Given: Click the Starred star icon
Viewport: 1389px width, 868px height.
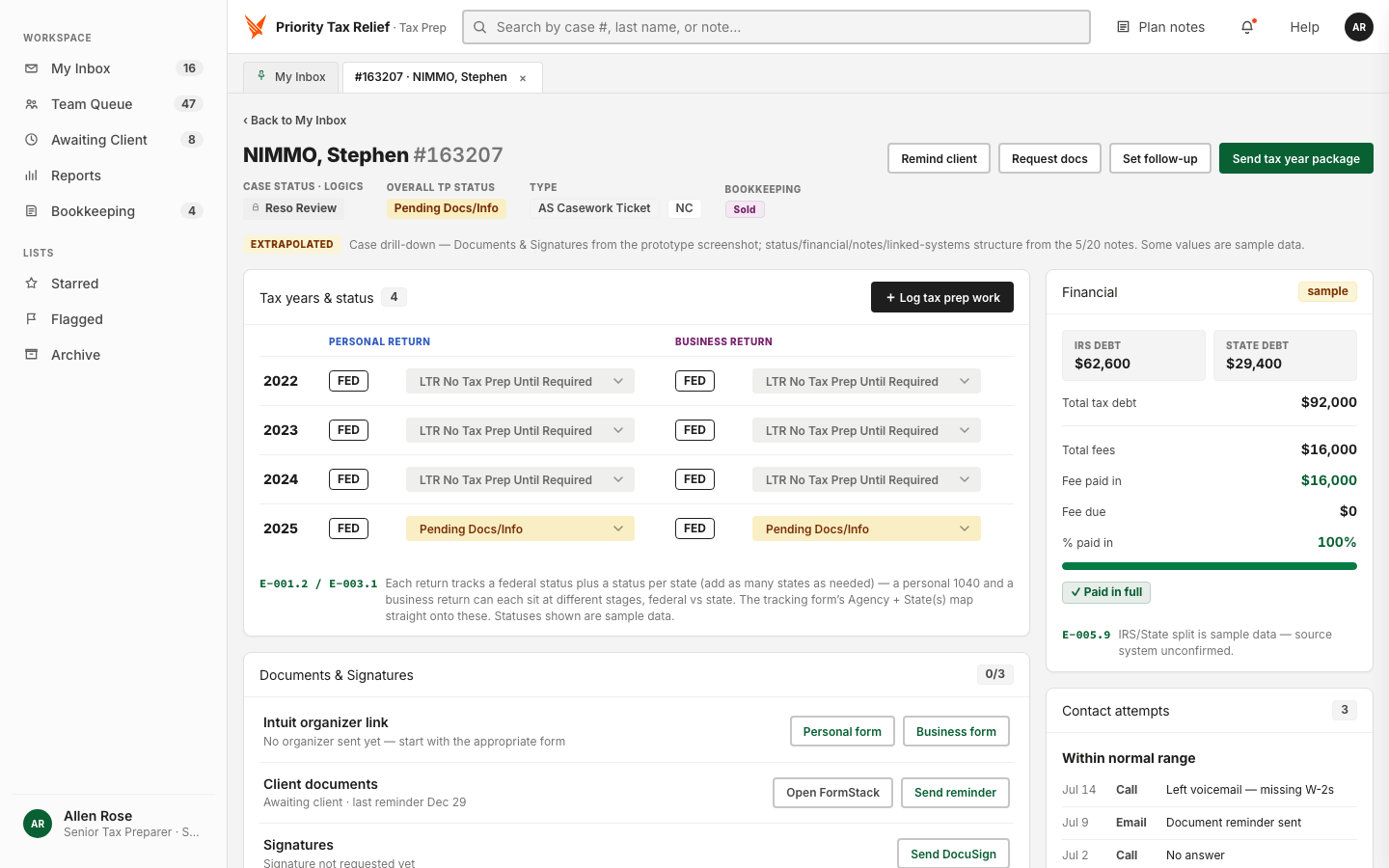Looking at the screenshot, I should 31,284.
